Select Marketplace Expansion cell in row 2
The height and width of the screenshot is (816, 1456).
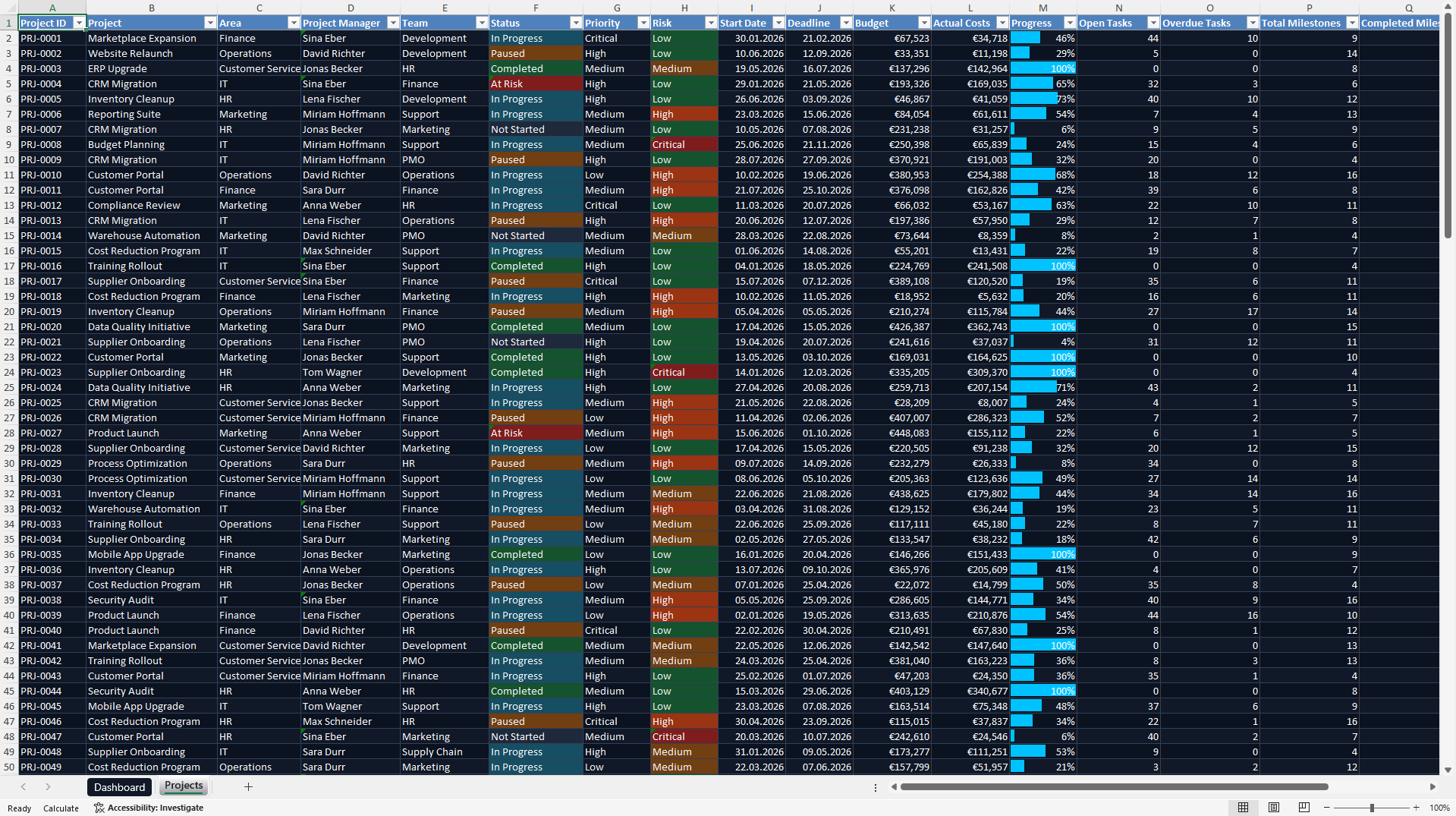(152, 38)
